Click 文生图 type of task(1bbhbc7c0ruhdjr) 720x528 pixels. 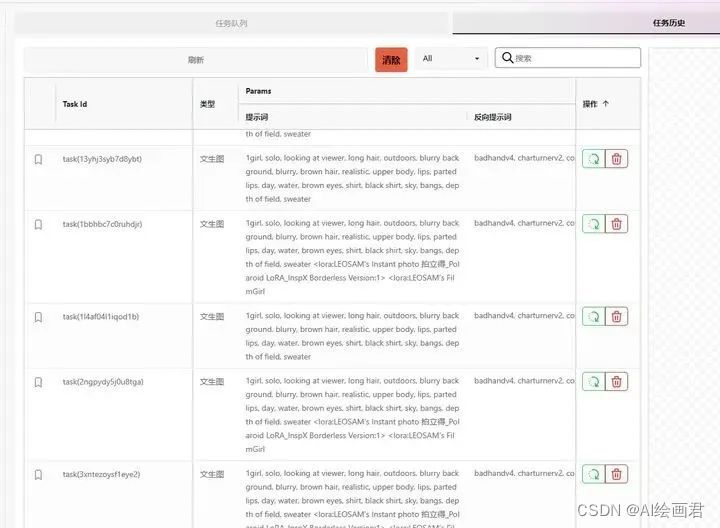tap(212, 224)
